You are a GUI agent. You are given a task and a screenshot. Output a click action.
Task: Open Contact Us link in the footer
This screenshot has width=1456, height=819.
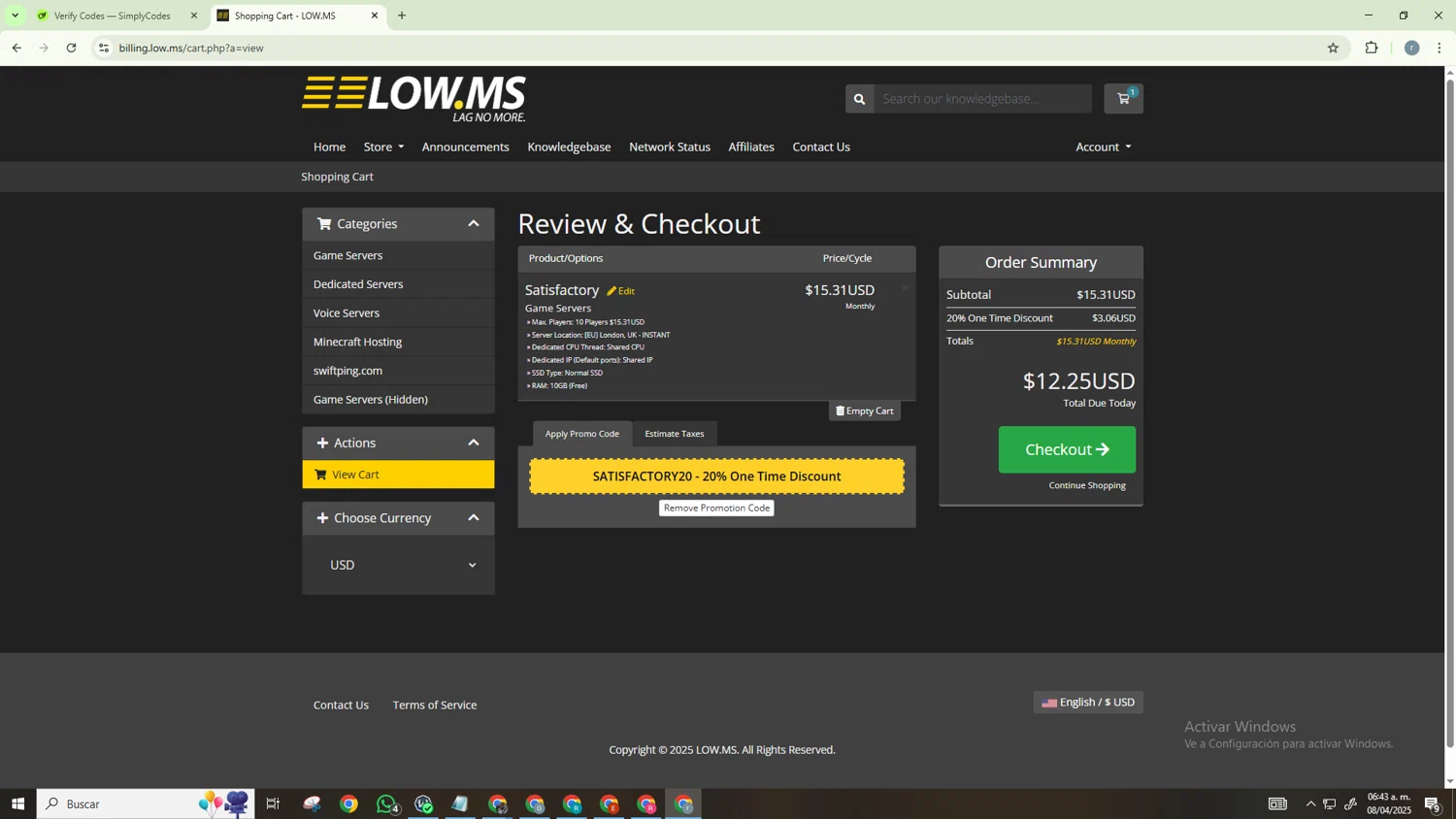click(x=341, y=705)
